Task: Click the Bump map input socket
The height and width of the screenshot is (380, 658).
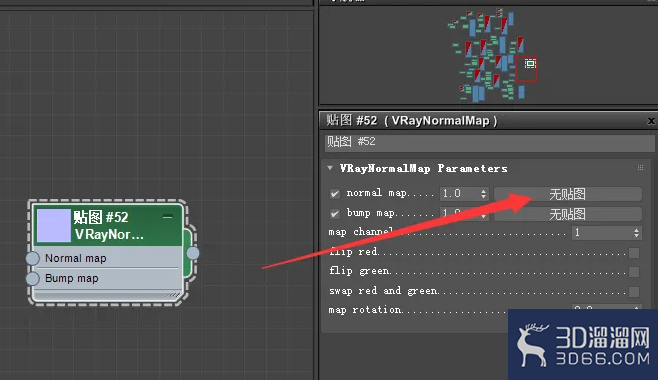Action: 33,278
